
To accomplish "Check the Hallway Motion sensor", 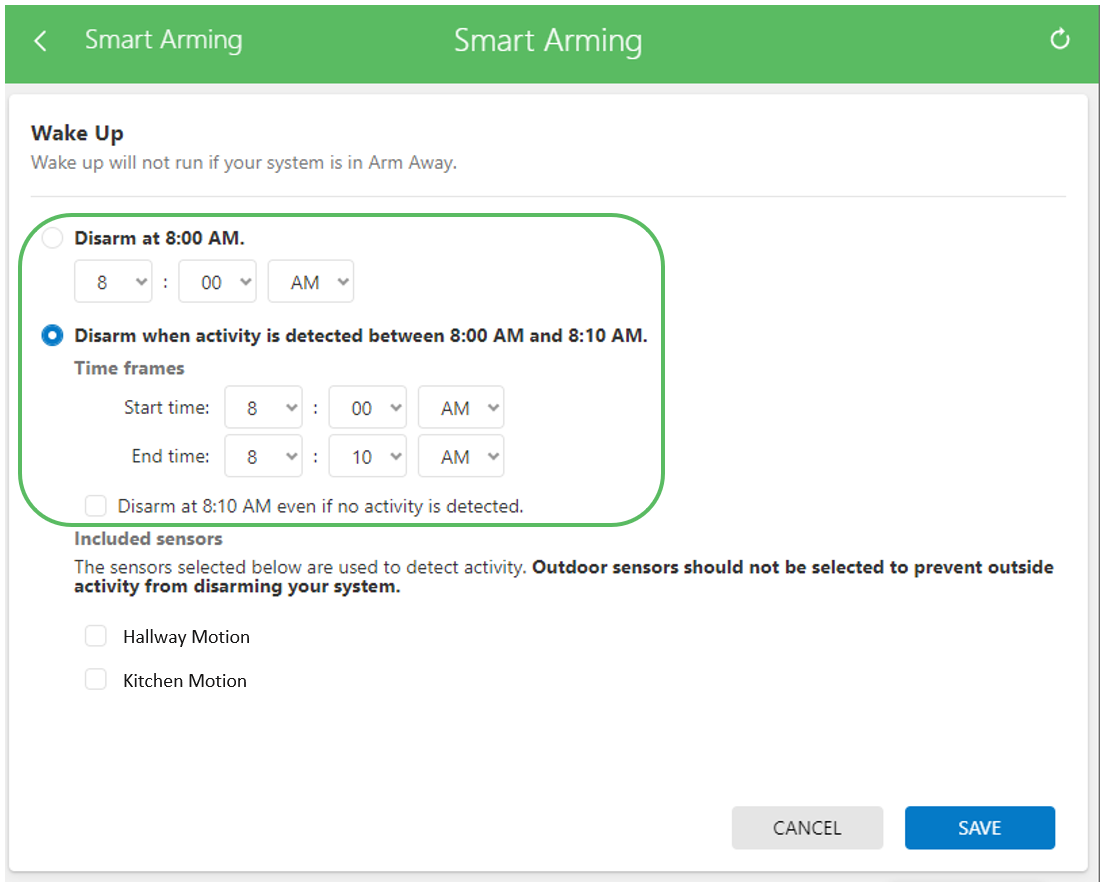I will pyautogui.click(x=95, y=636).
